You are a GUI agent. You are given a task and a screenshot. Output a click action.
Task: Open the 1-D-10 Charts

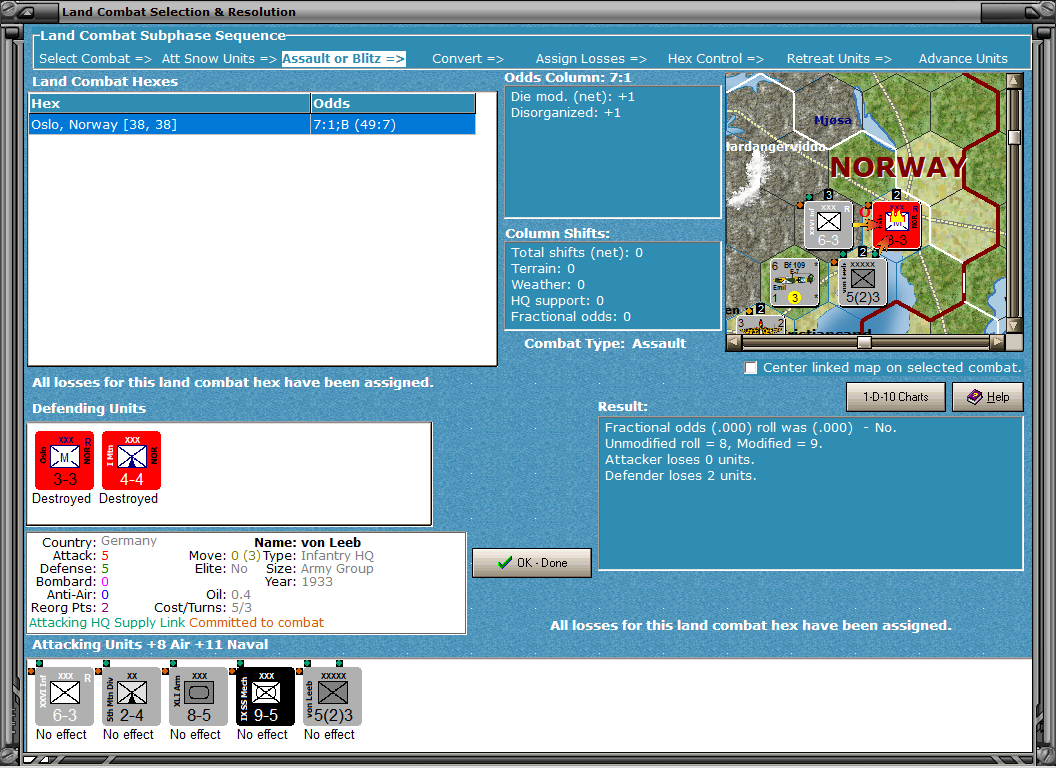point(896,397)
